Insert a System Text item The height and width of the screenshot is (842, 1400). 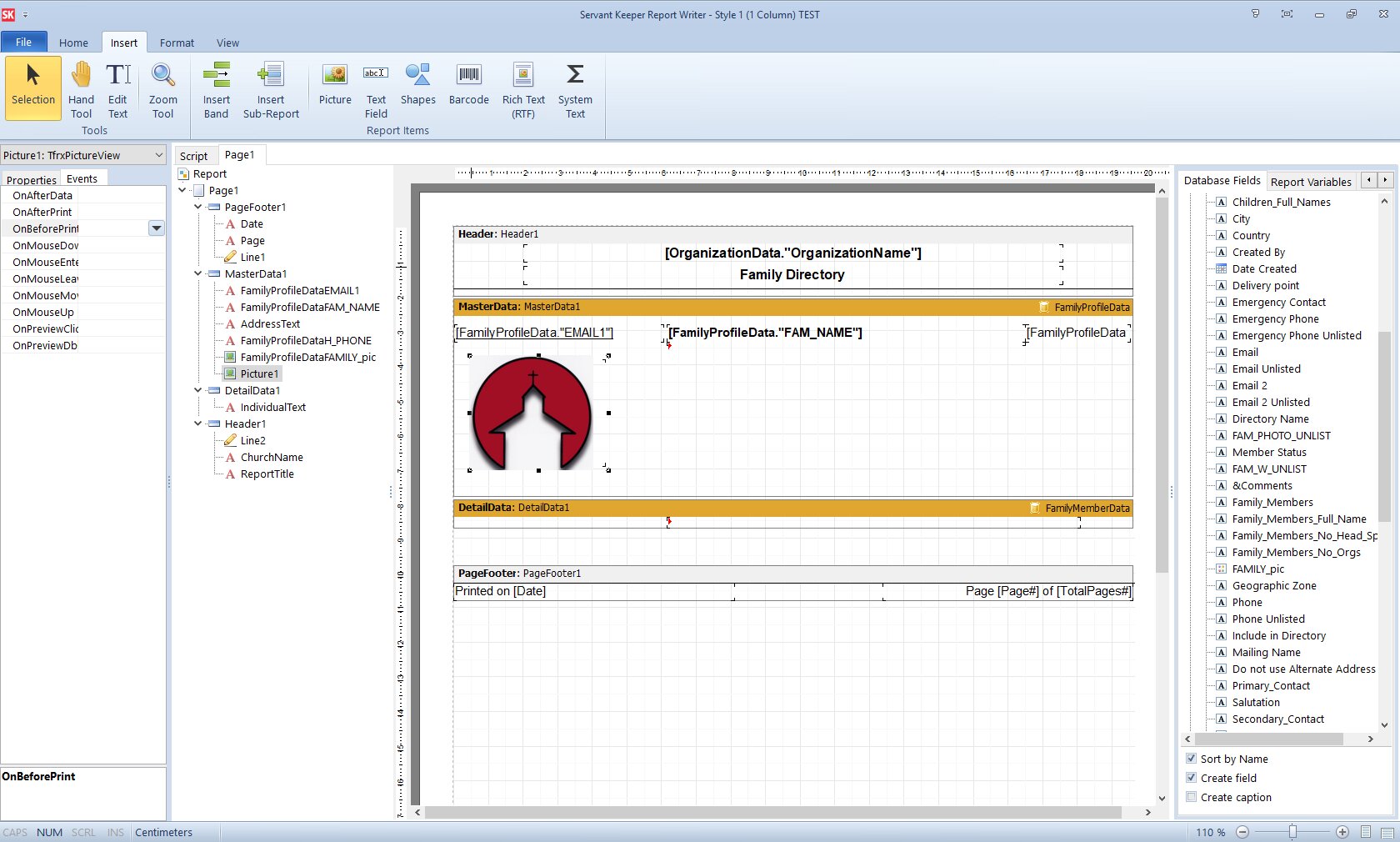click(574, 88)
